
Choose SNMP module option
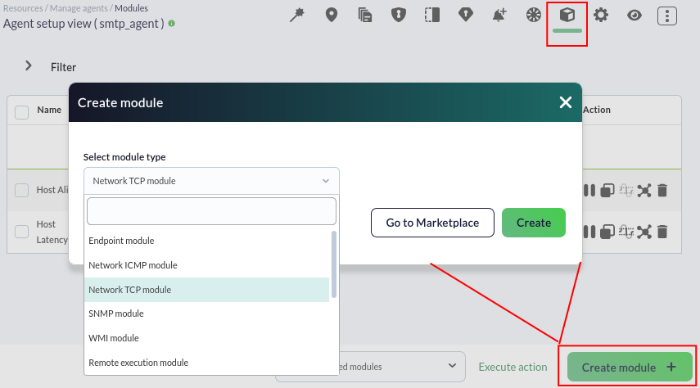point(206,313)
